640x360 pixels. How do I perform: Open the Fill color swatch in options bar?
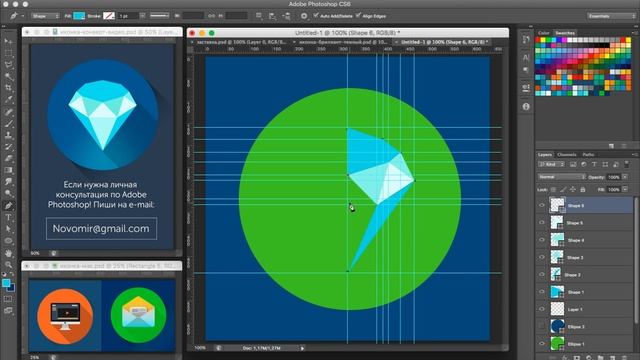click(x=79, y=16)
